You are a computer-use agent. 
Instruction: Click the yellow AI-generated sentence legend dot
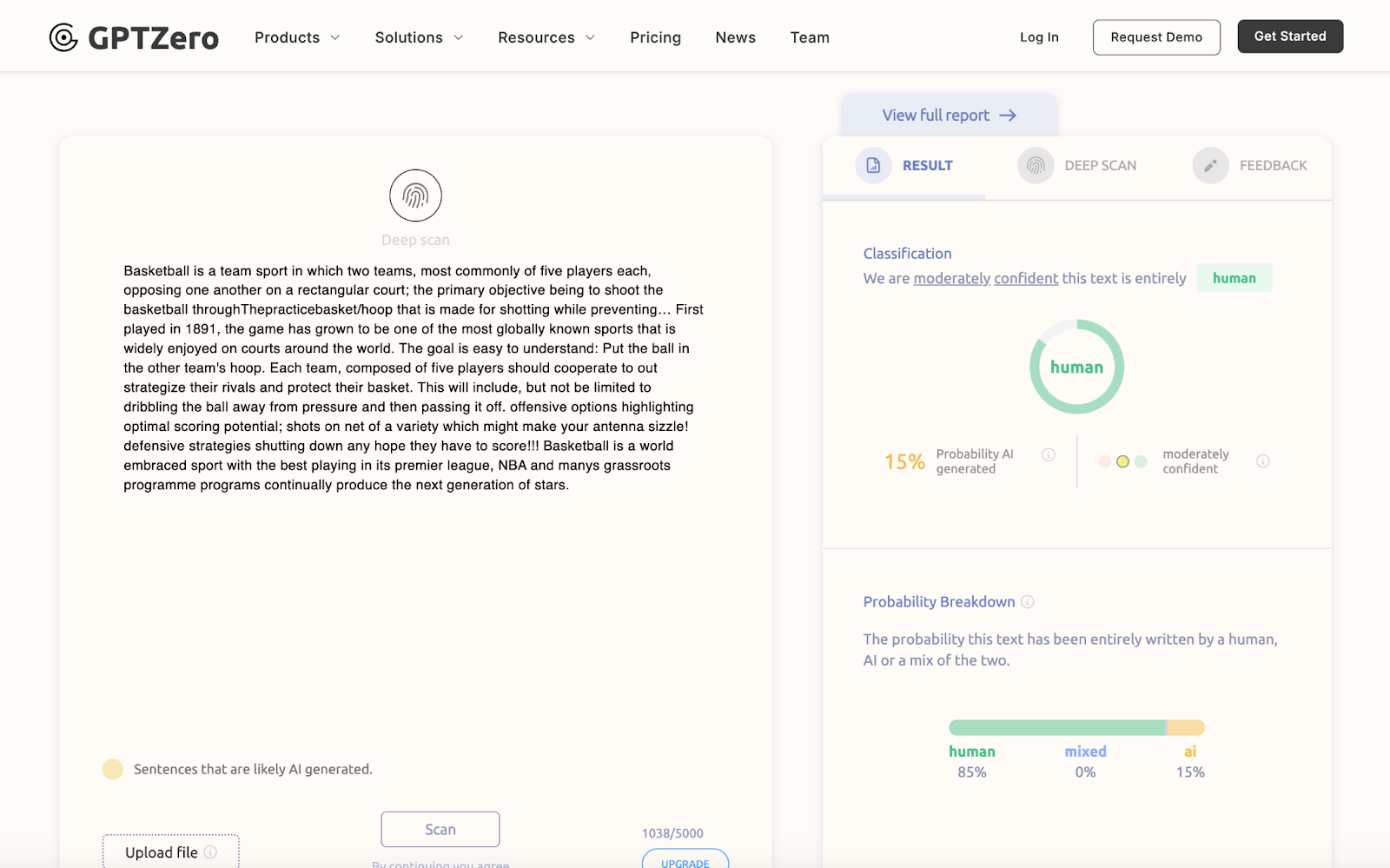113,769
